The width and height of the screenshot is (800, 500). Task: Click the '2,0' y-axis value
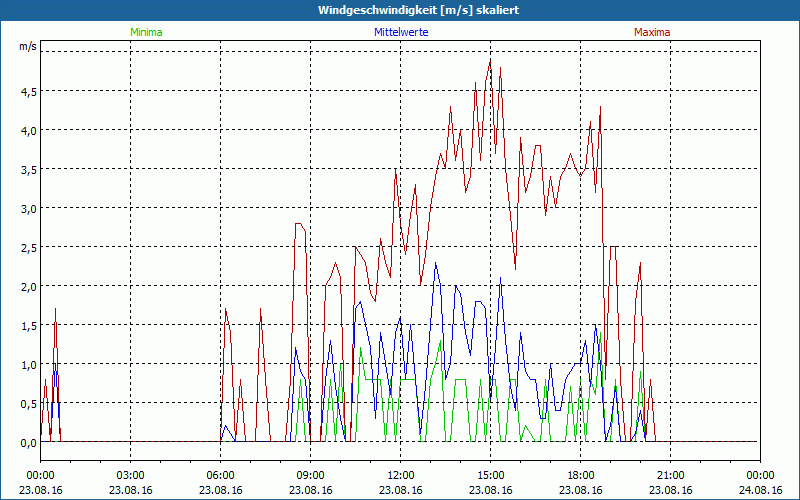[x=29, y=287]
